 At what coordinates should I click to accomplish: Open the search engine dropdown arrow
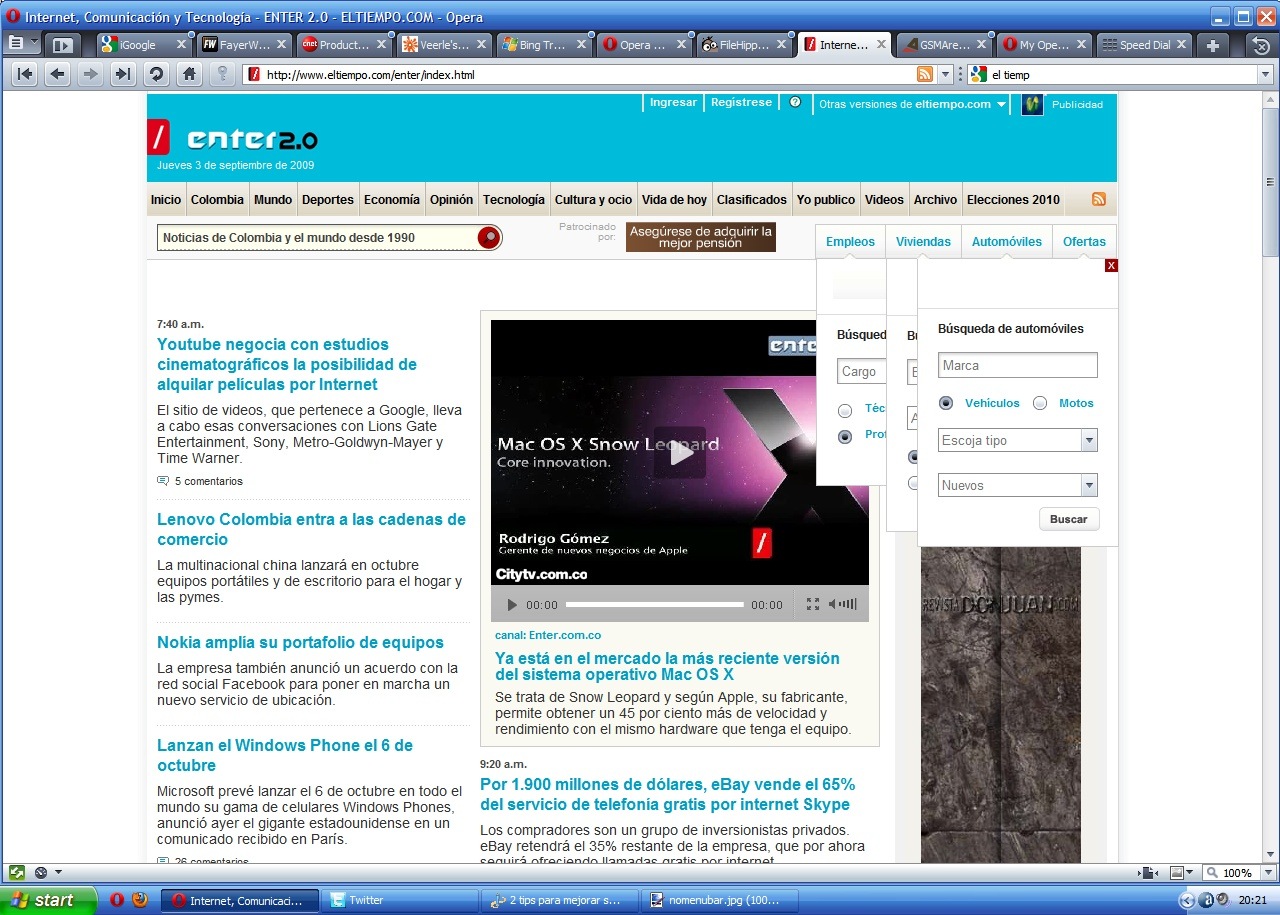pos(1265,74)
